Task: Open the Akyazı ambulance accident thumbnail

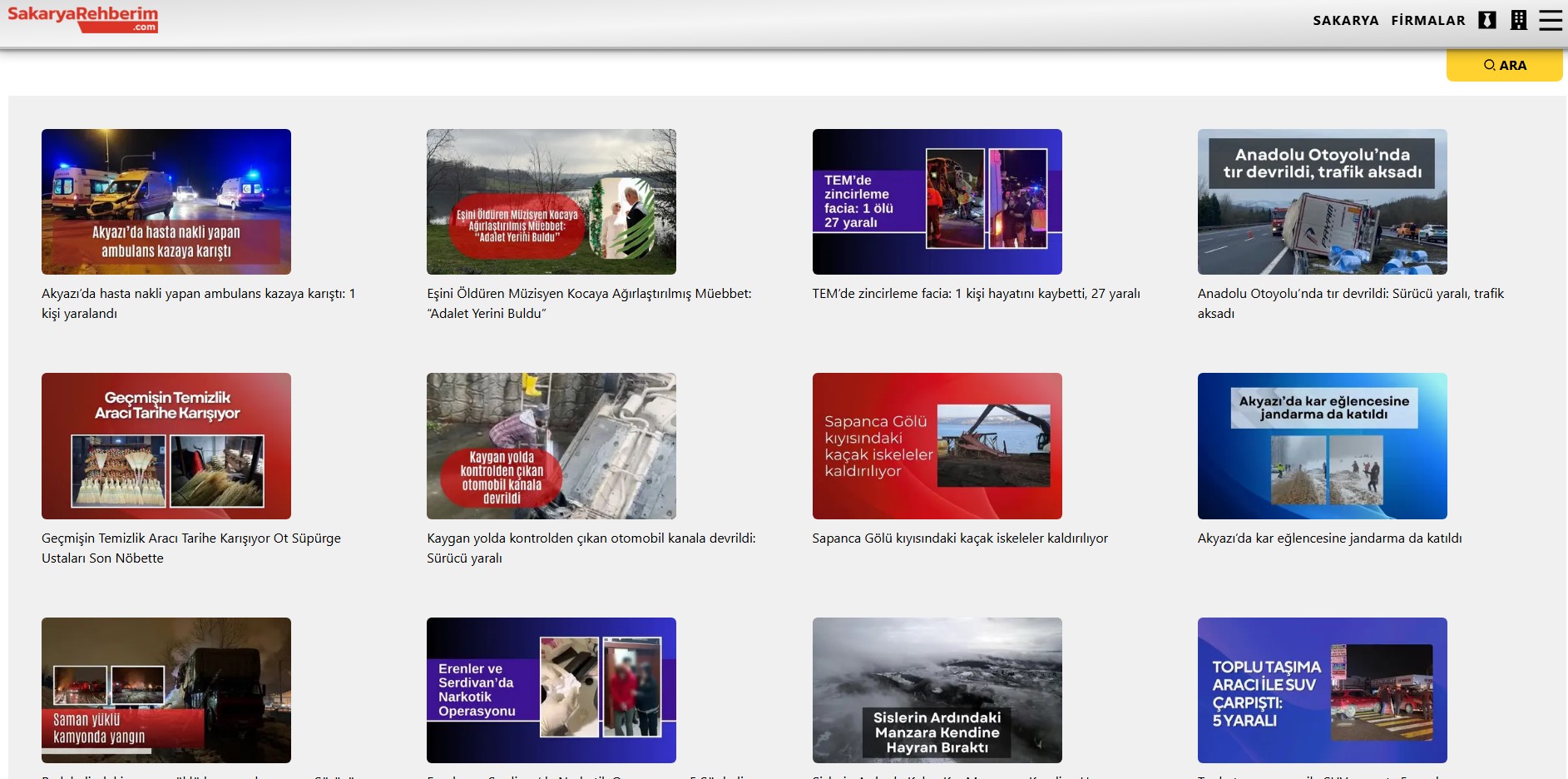Action: (166, 201)
